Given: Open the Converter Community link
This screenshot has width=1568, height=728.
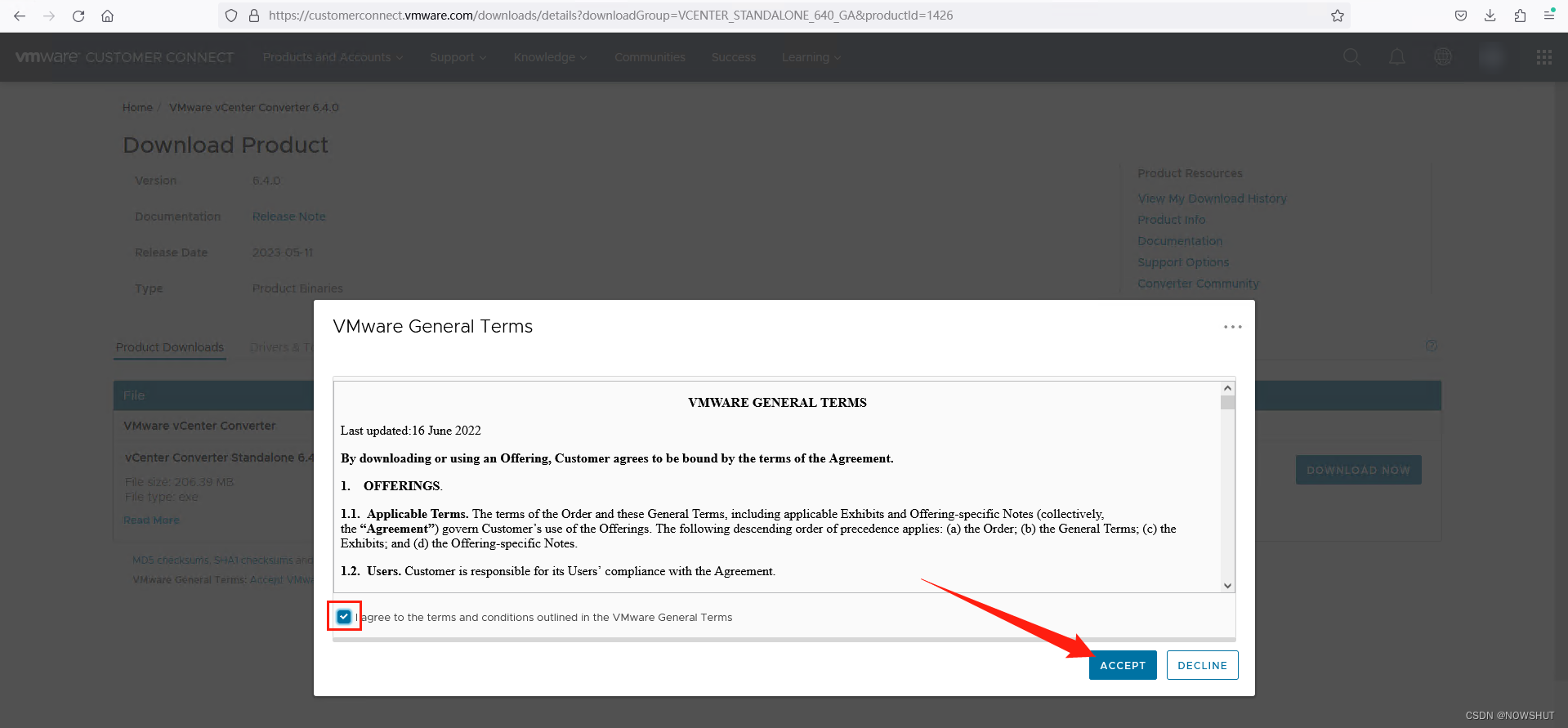Looking at the screenshot, I should (x=1198, y=284).
